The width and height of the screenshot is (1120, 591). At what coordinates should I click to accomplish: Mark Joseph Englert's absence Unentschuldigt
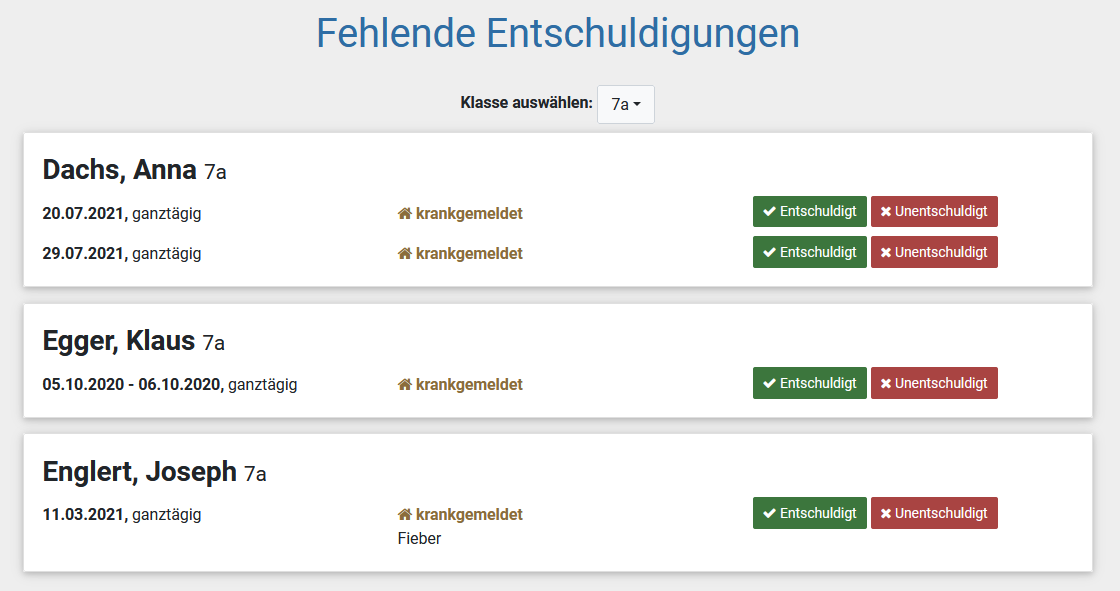point(934,513)
